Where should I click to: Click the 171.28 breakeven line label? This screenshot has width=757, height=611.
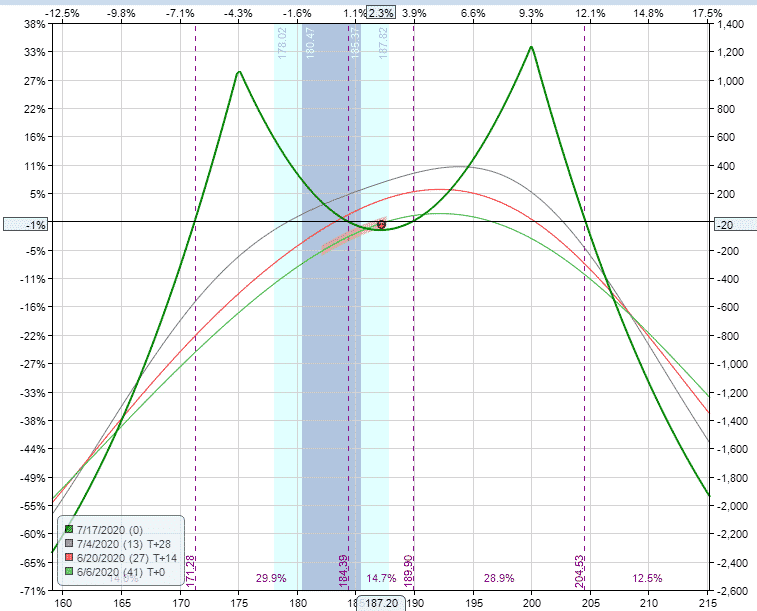tap(190, 570)
